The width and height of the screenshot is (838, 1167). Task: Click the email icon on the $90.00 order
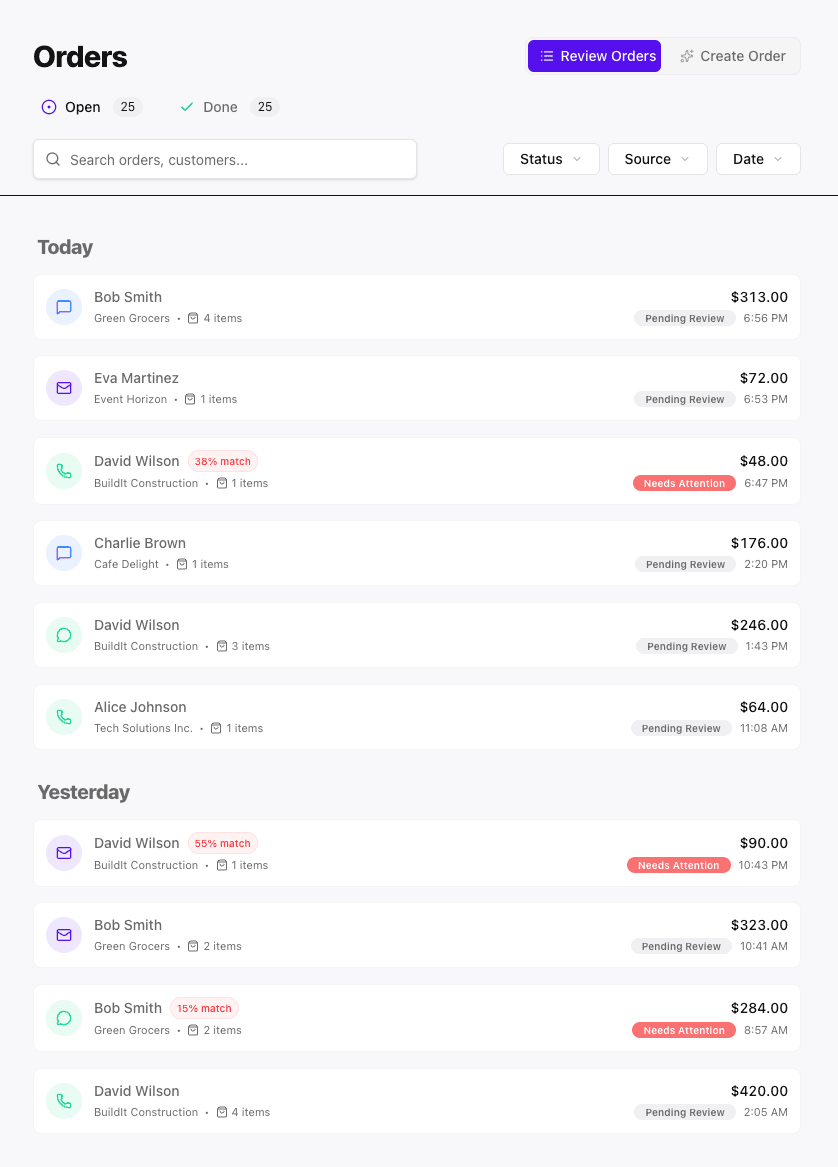pos(64,853)
